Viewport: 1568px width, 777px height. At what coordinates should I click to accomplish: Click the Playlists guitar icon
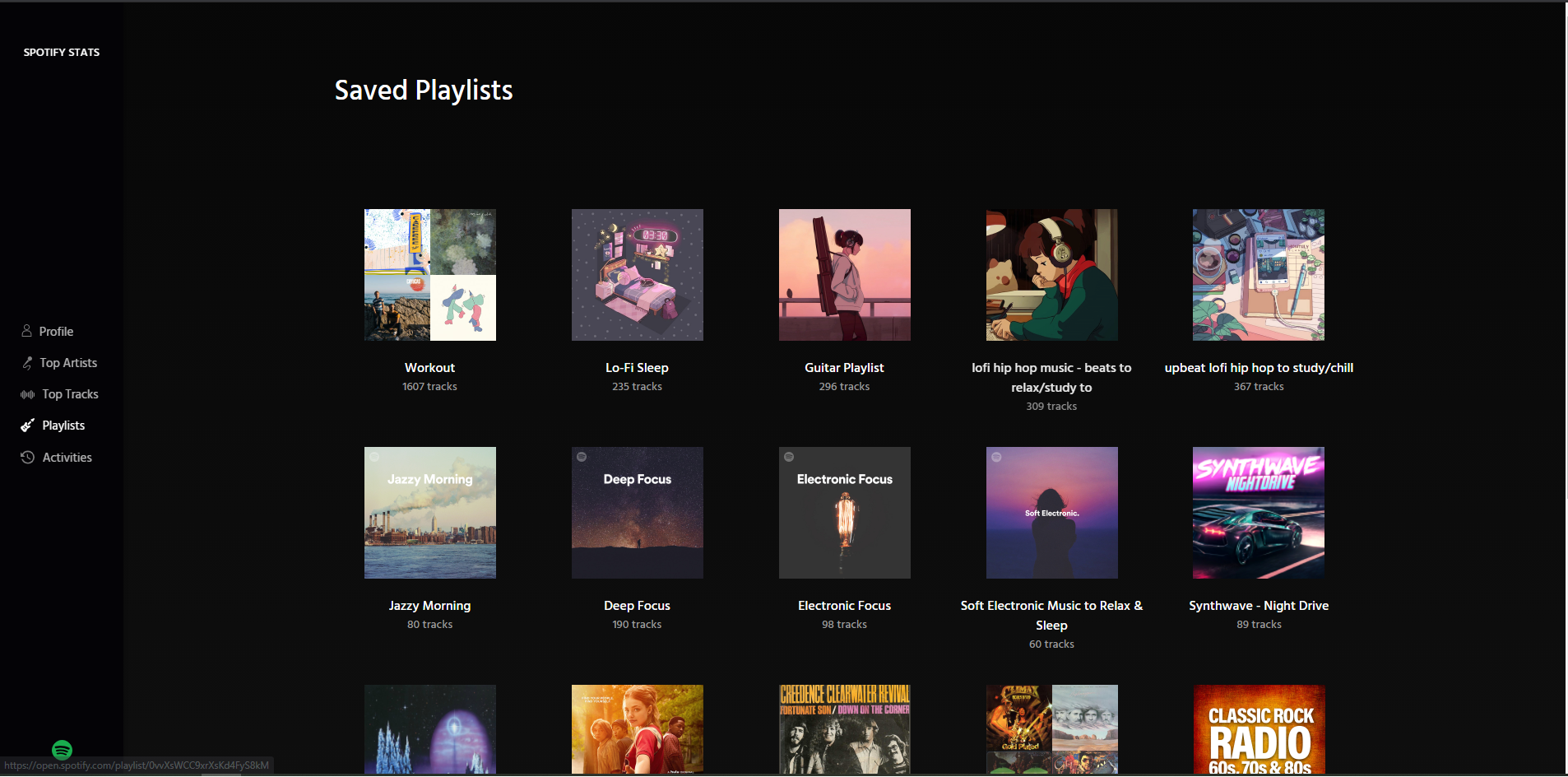click(x=28, y=426)
